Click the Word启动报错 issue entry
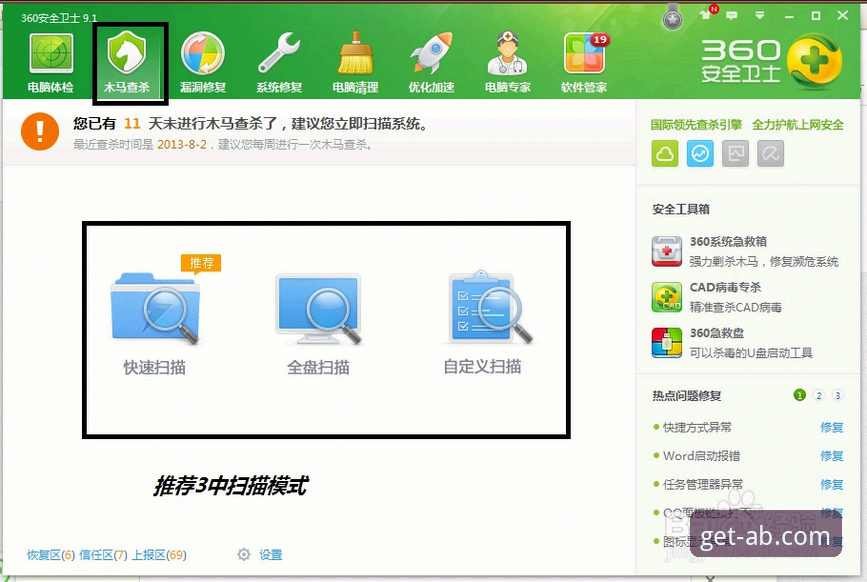This screenshot has width=867, height=582. (702, 456)
